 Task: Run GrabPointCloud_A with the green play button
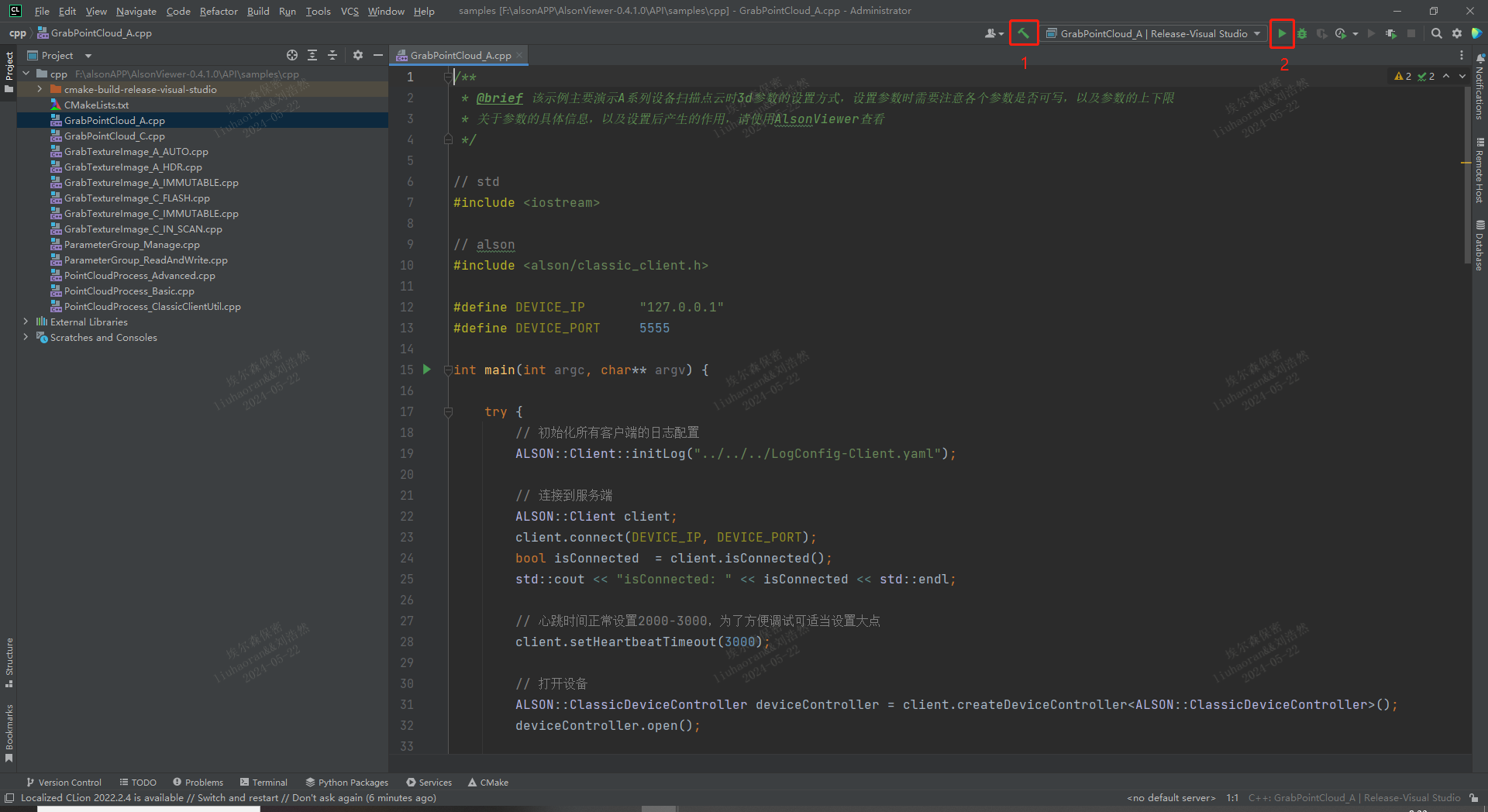1282,33
